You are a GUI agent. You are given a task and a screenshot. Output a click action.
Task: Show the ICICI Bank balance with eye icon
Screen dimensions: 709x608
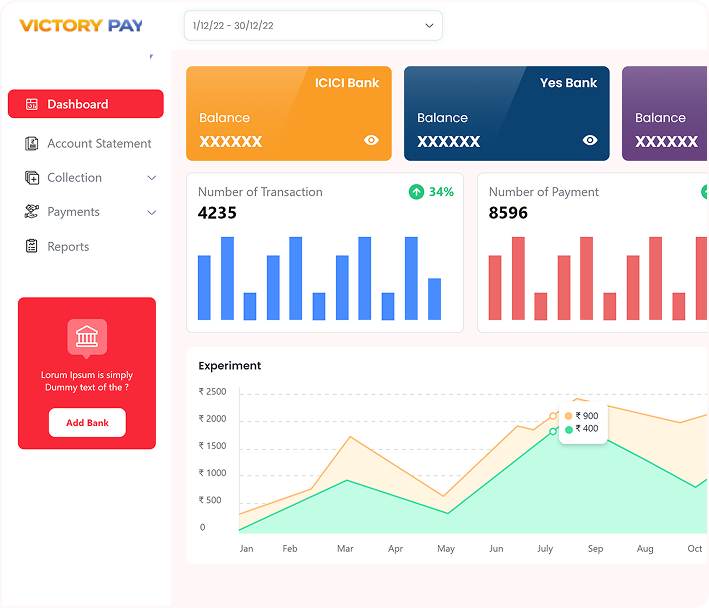371,141
